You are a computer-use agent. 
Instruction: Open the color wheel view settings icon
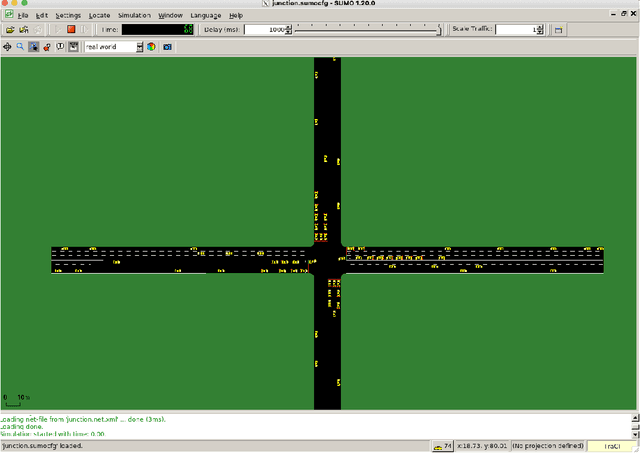tap(151, 47)
